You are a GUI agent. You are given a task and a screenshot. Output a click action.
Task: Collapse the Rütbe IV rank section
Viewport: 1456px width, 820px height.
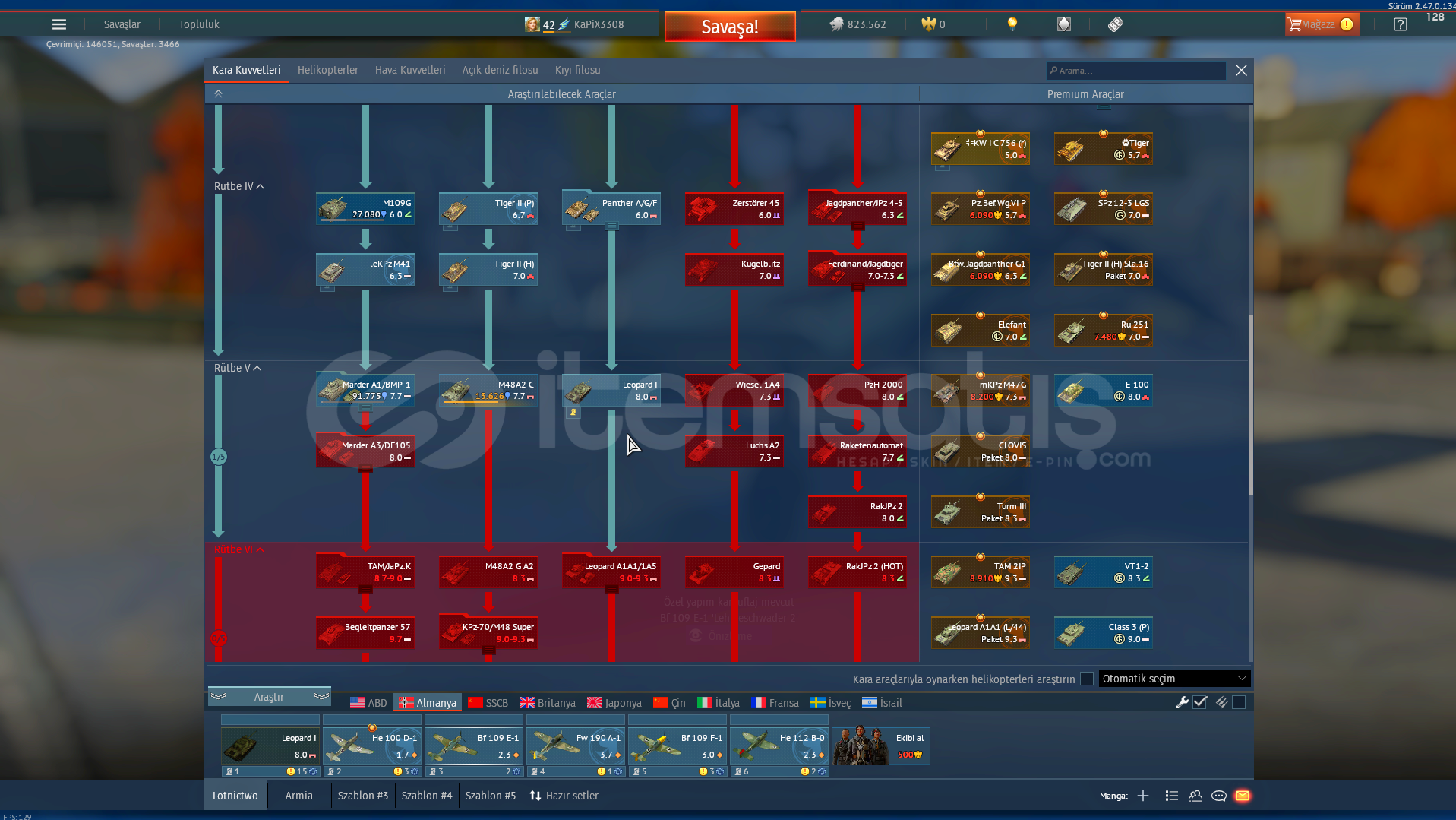[238, 186]
